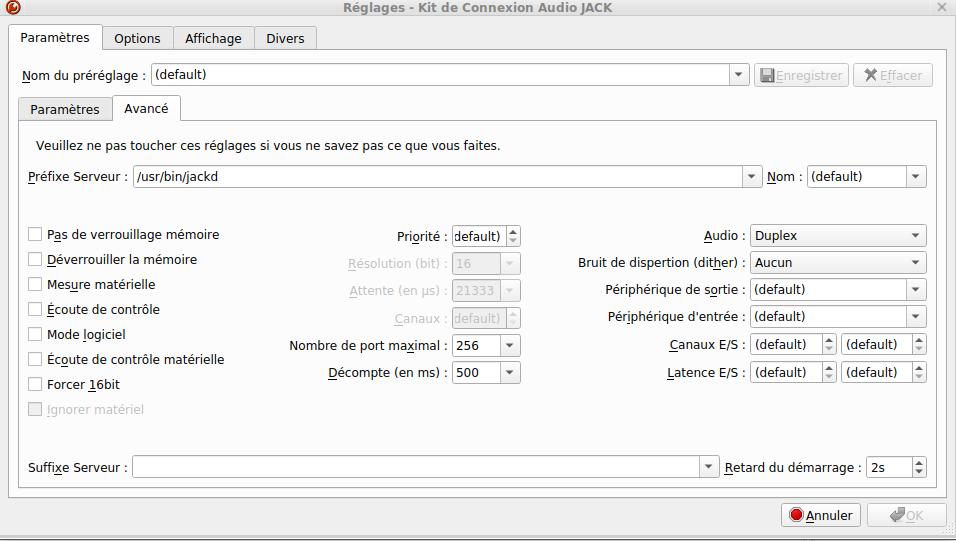Enable Mesure matérielle checkbox
This screenshot has width=956, height=541.
35,285
